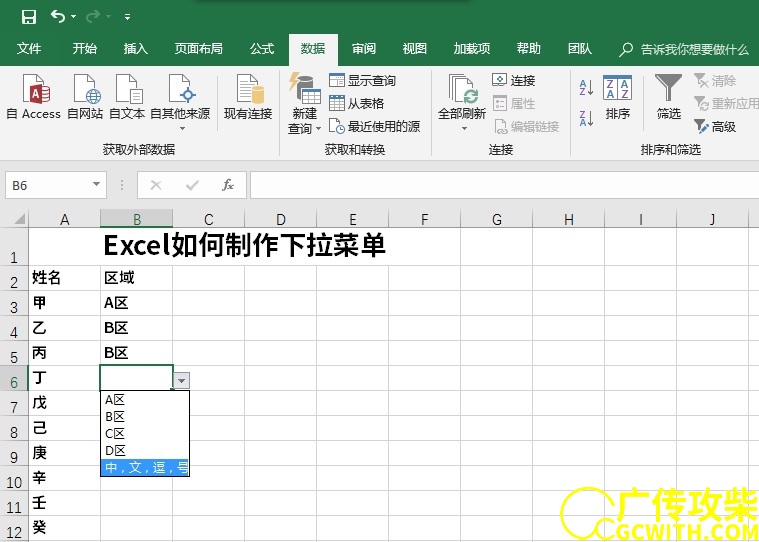
Task: Choose D区 from the dropdown list
Action: coord(145,451)
